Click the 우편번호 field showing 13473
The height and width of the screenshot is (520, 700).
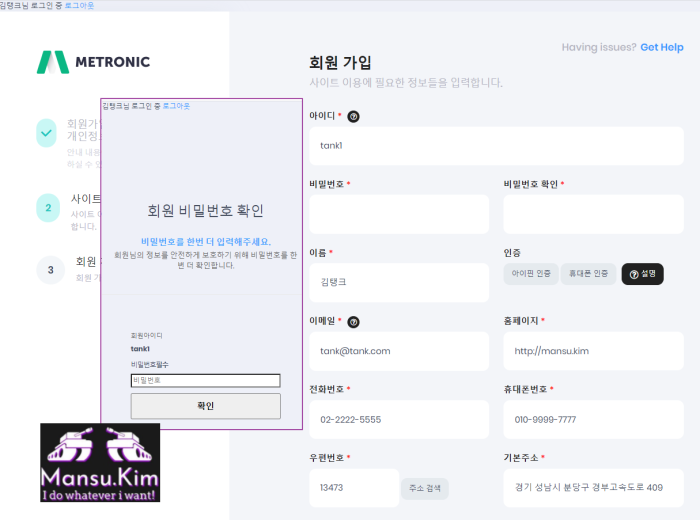(354, 488)
